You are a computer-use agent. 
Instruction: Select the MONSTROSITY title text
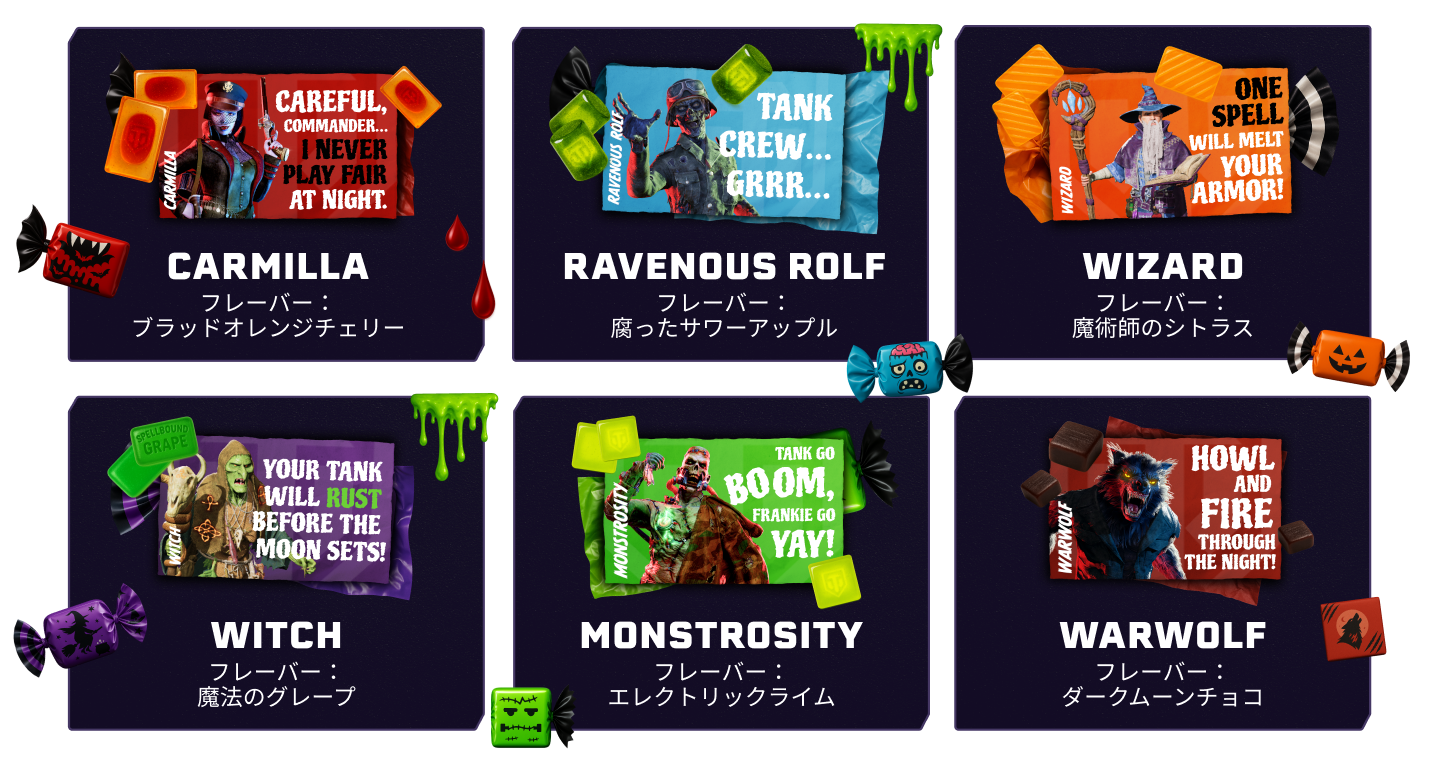point(721,636)
